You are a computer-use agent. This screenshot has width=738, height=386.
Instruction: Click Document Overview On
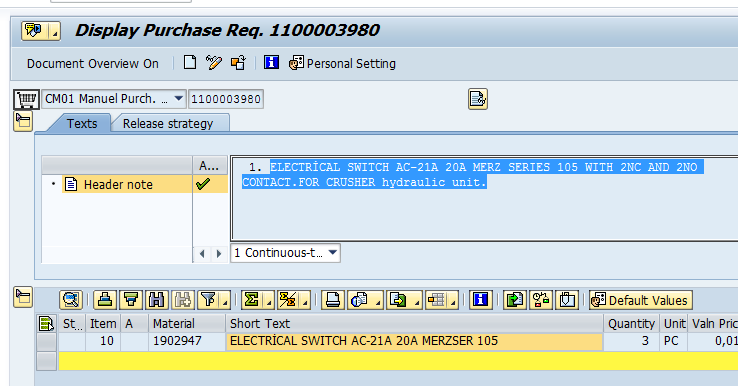(93, 64)
